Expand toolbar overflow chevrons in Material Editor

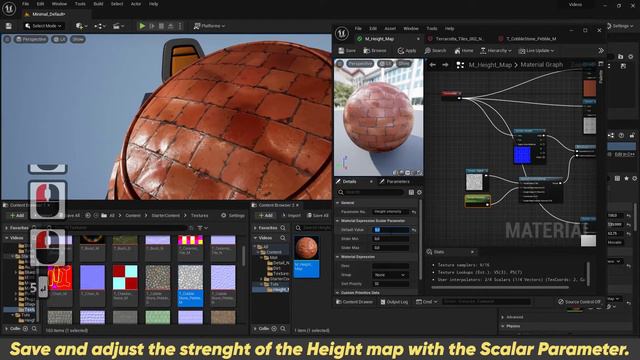pos(601,51)
